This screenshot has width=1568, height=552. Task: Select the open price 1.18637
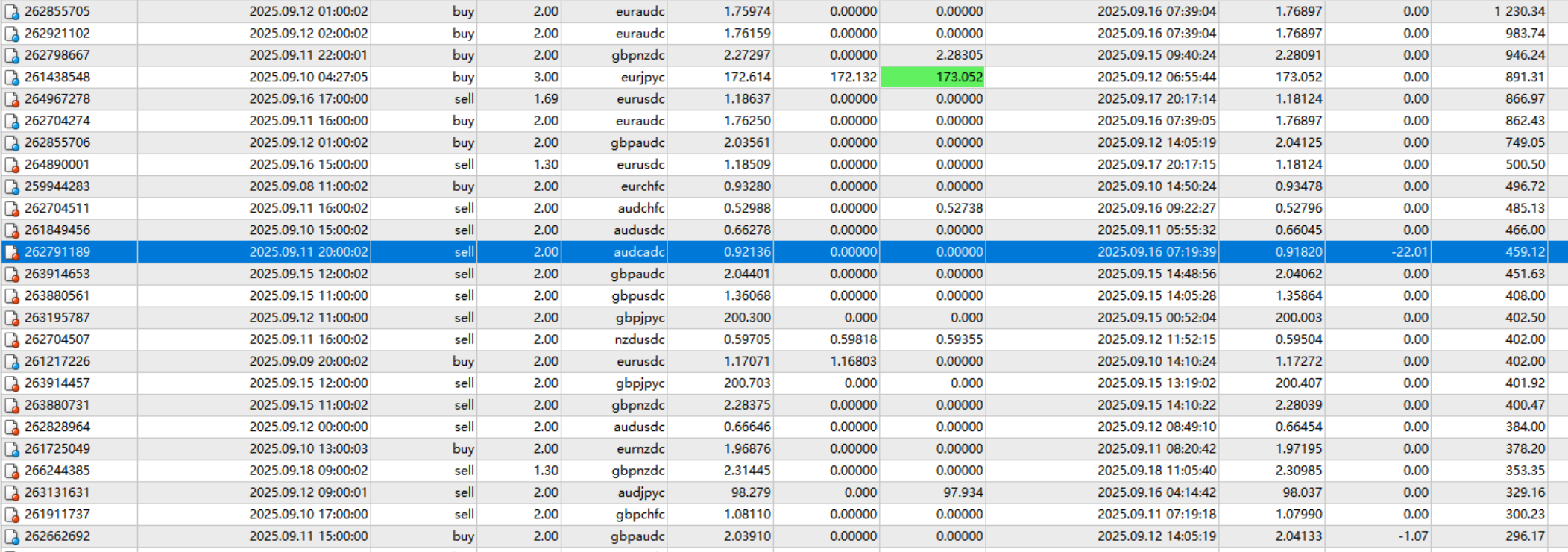point(748,98)
